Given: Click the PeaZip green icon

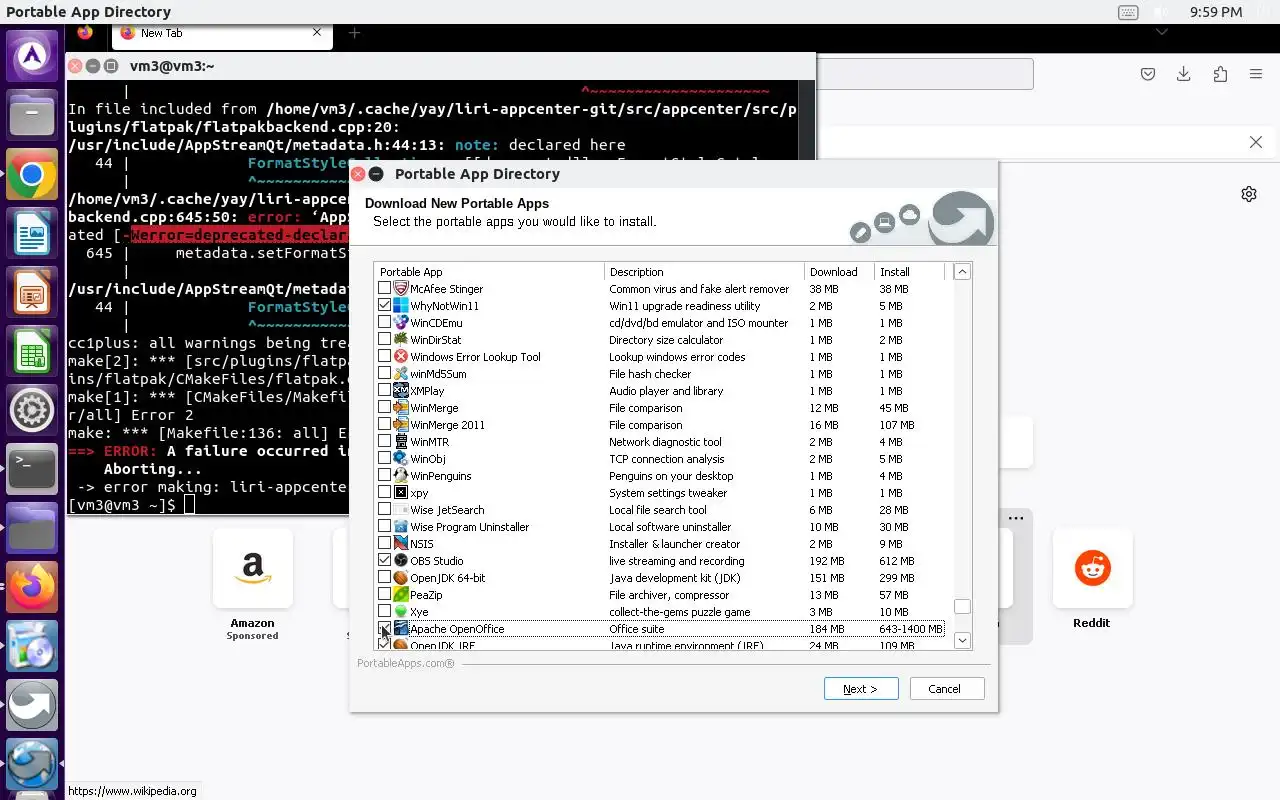Looking at the screenshot, I should (x=401, y=595).
